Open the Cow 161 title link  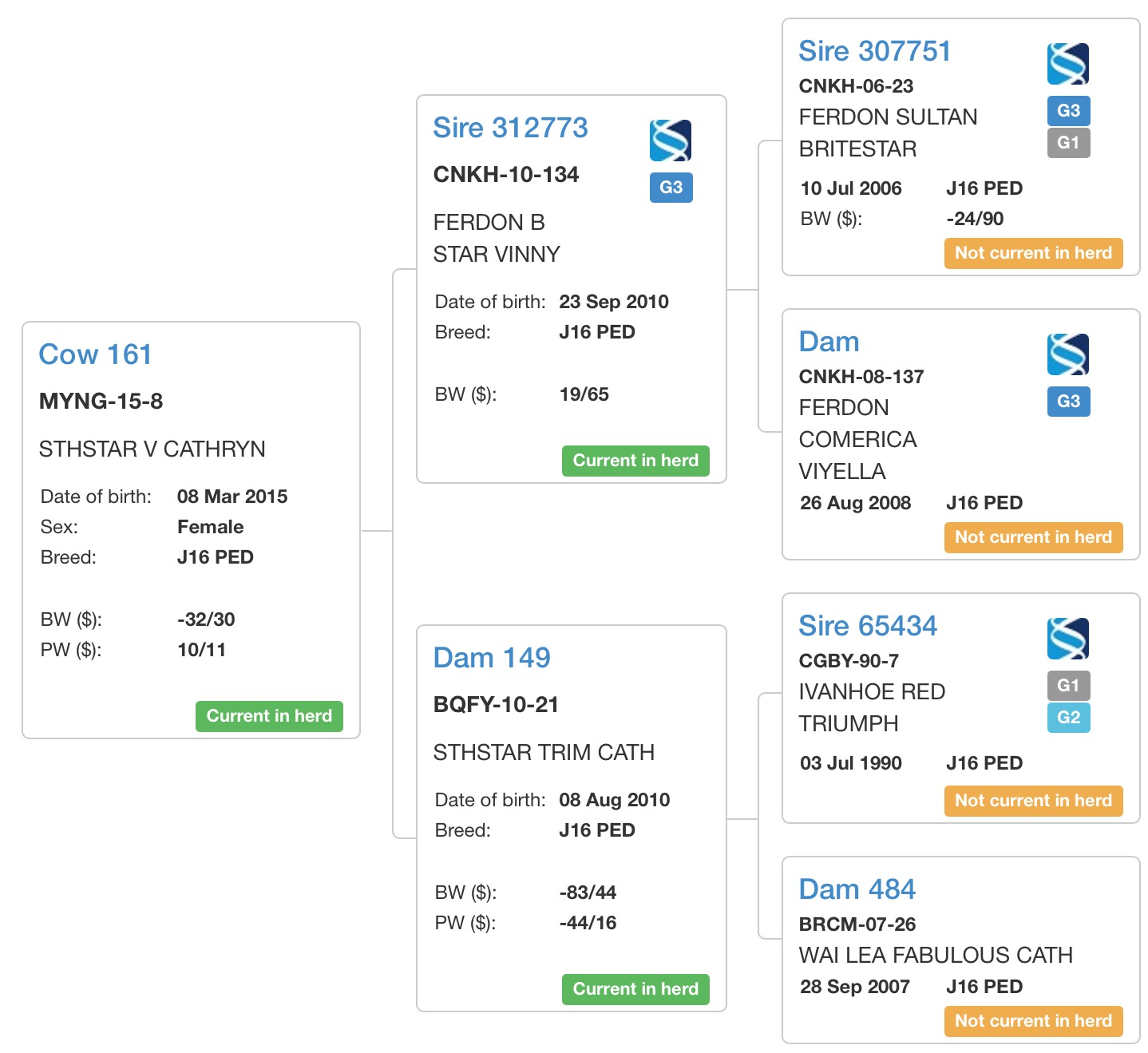pyautogui.click(x=95, y=354)
